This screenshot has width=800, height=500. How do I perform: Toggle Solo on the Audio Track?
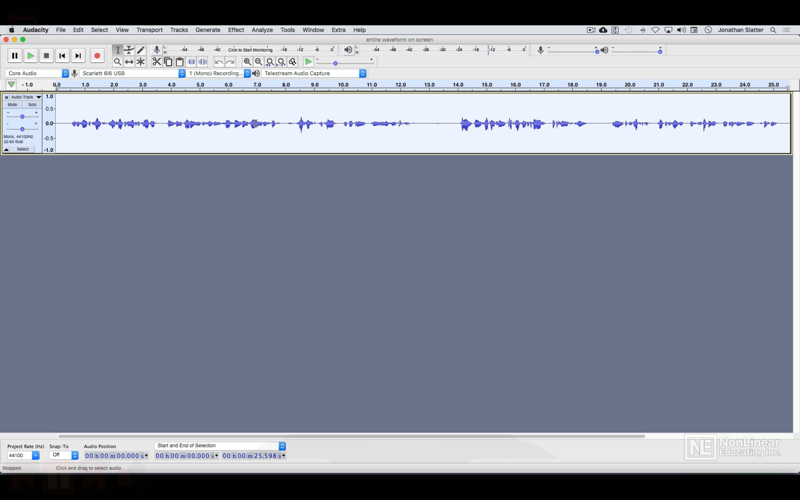click(x=32, y=105)
